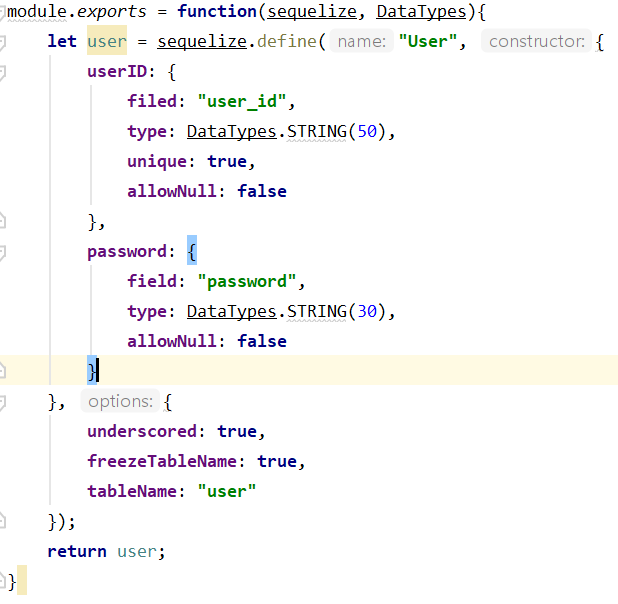Click 'type' key in the userID block
Viewport: 618px width, 604px height.
147,131
